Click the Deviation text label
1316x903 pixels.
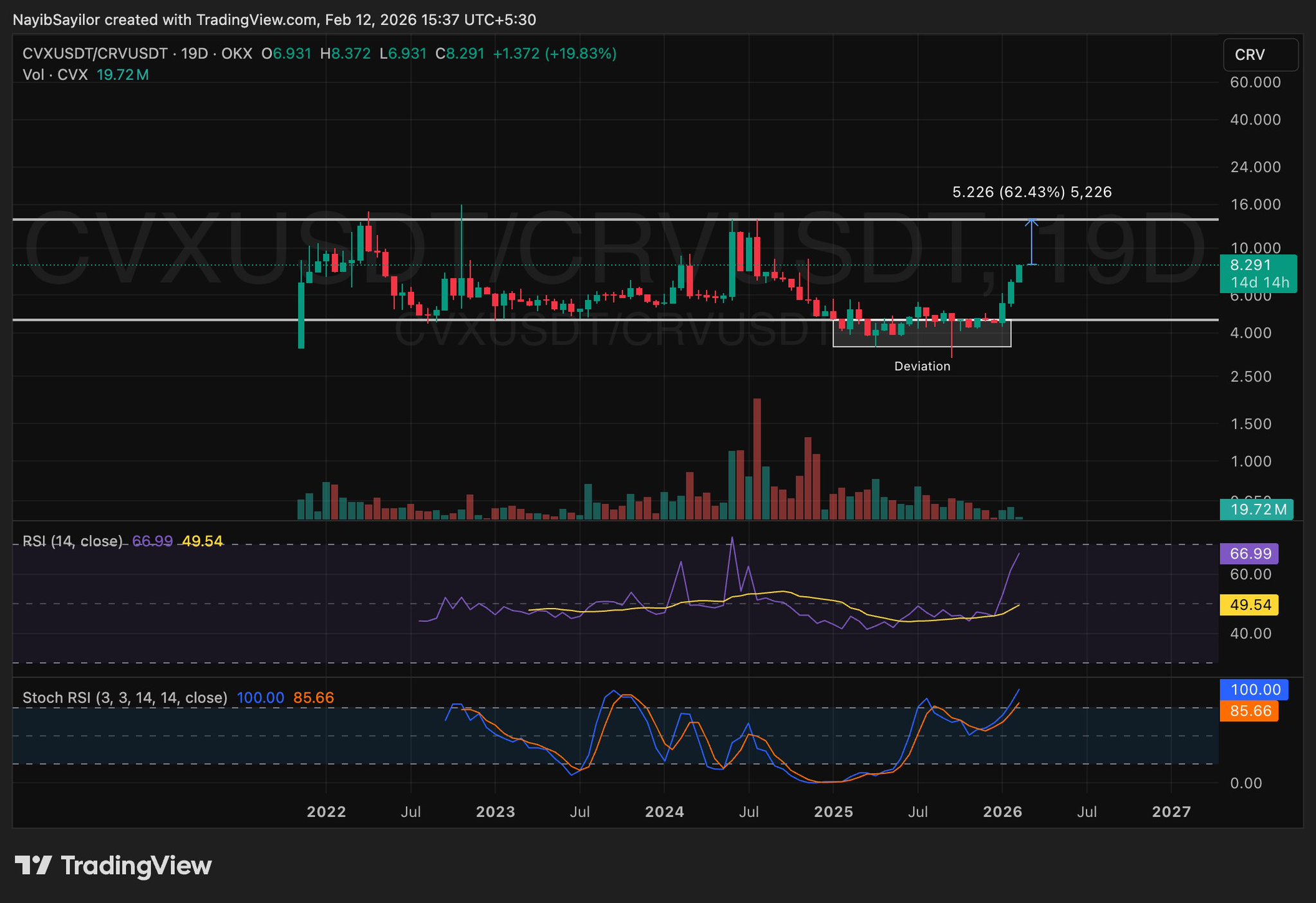coord(922,366)
